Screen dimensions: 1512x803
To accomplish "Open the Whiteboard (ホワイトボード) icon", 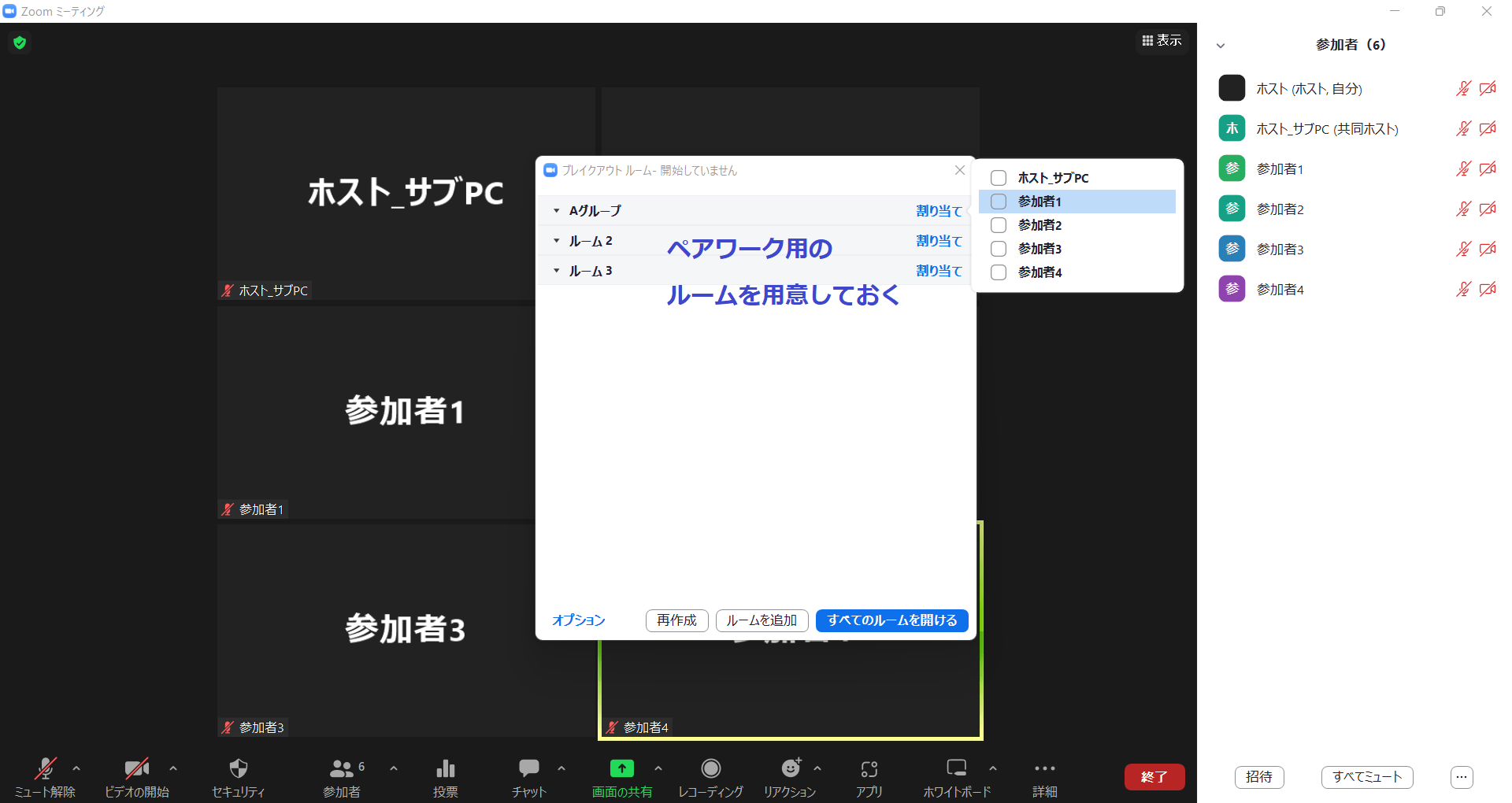I will 956,768.
